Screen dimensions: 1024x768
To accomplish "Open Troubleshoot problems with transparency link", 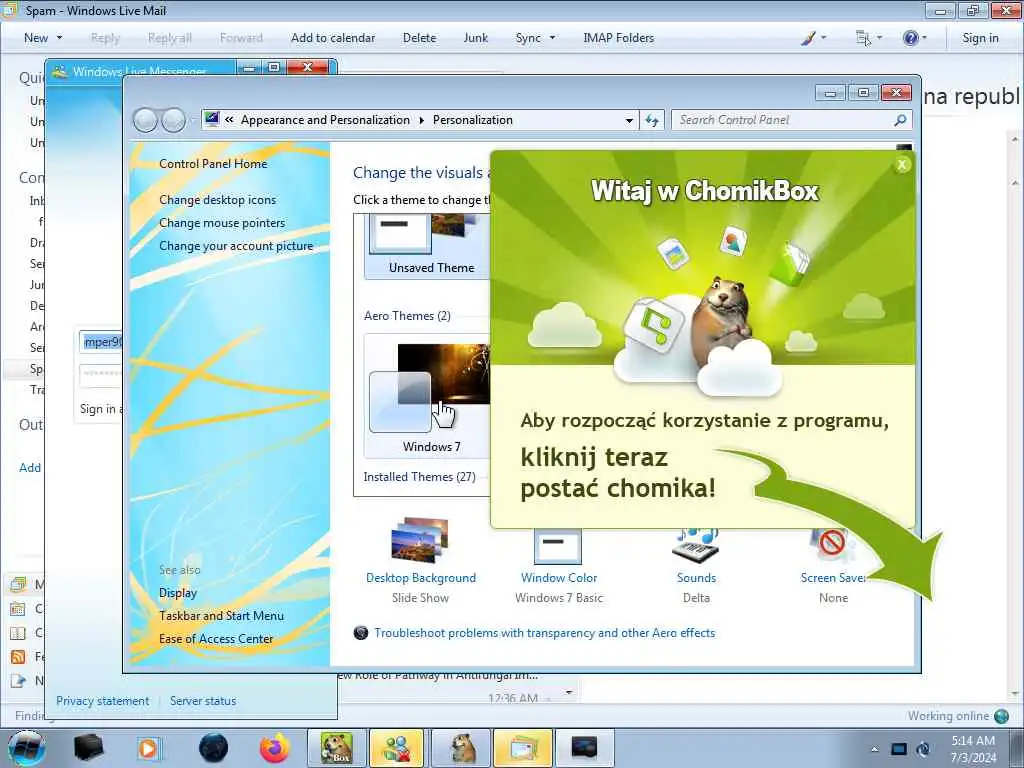I will (544, 632).
